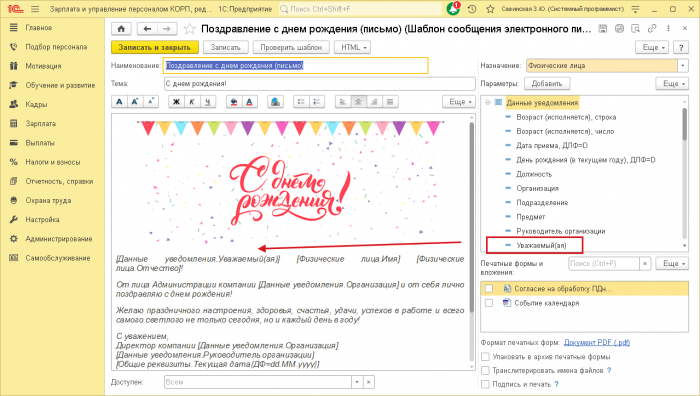Toggle the Подпись и печать checkbox

point(485,384)
